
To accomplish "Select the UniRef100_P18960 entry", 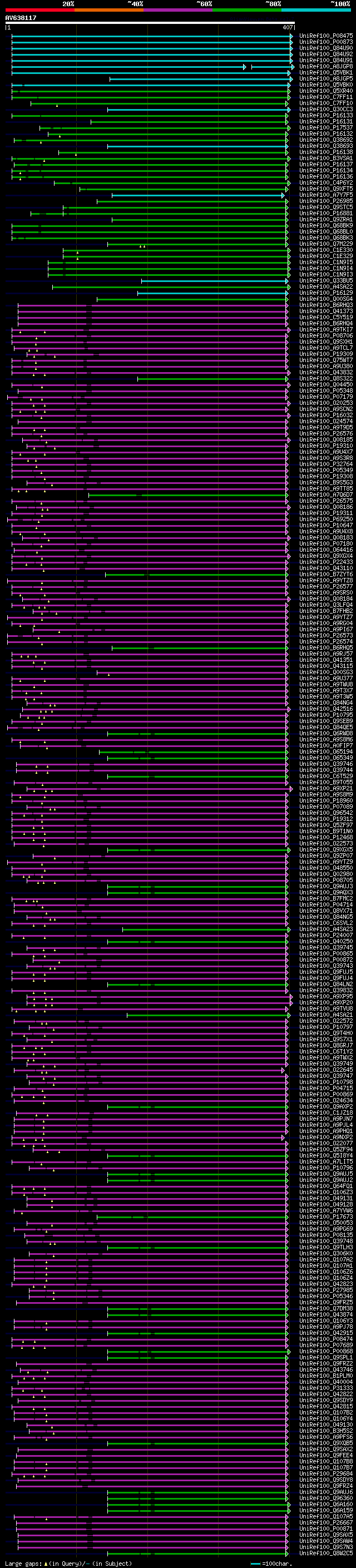I will [326, 801].
